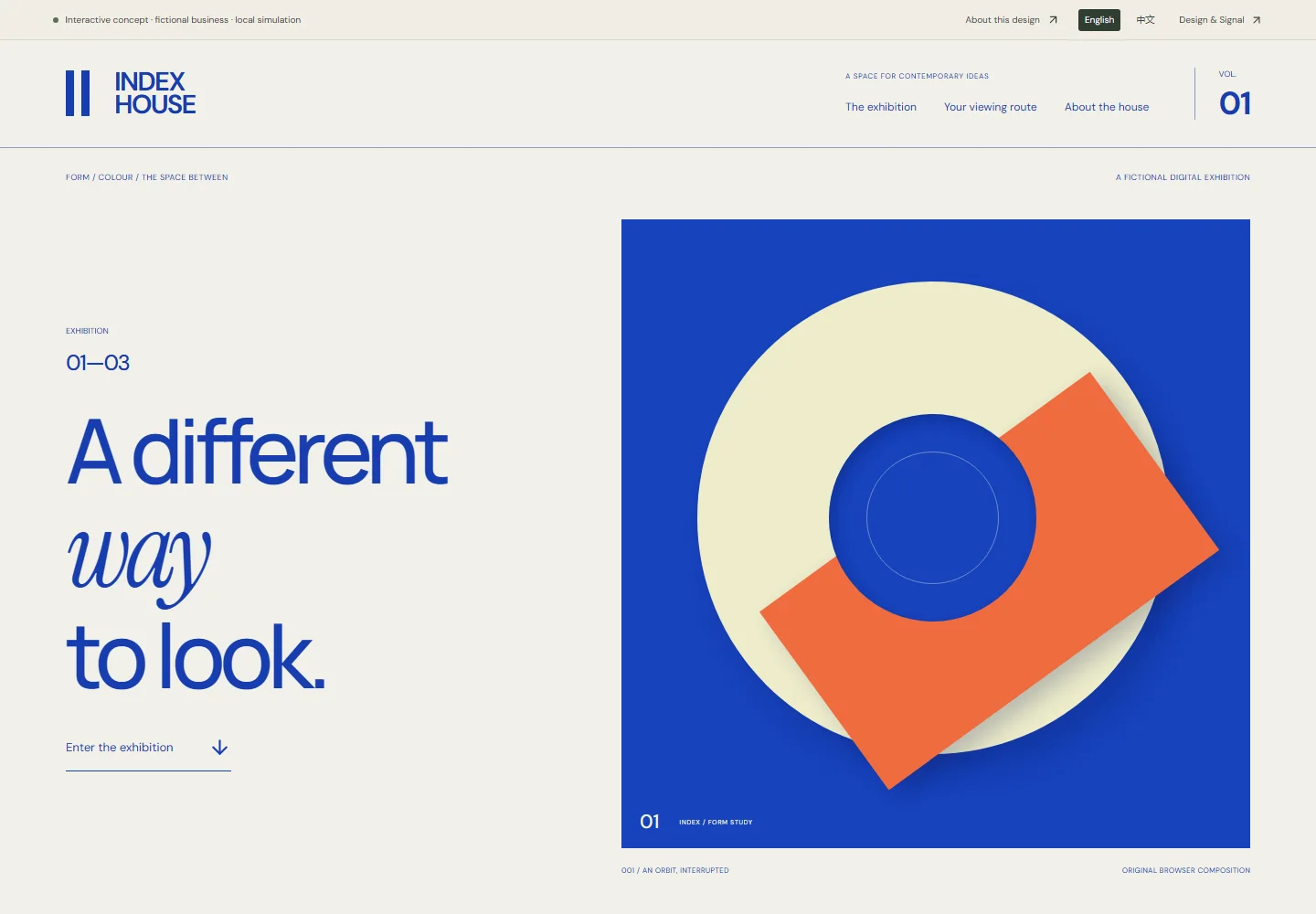
Task: Switch language to English
Action: point(1099,20)
